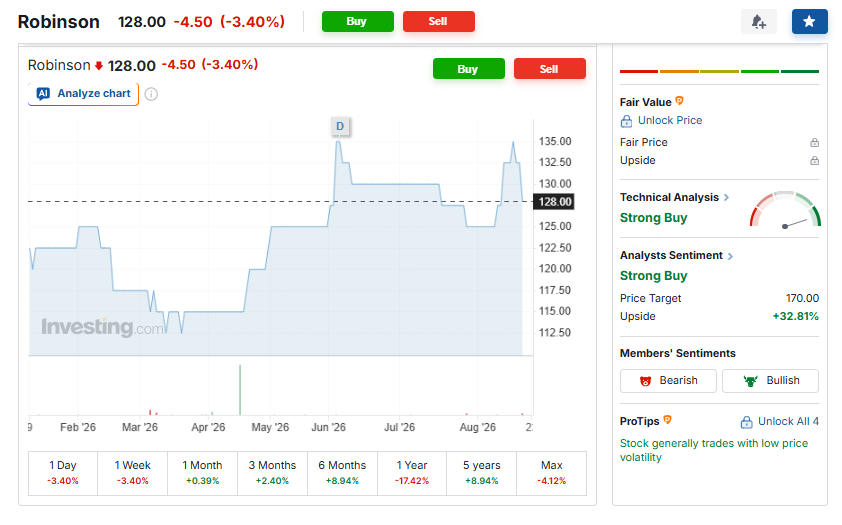842x525 pixels.
Task: Click the chevron next to Analysts Sentiment
Action: pyautogui.click(x=730, y=256)
